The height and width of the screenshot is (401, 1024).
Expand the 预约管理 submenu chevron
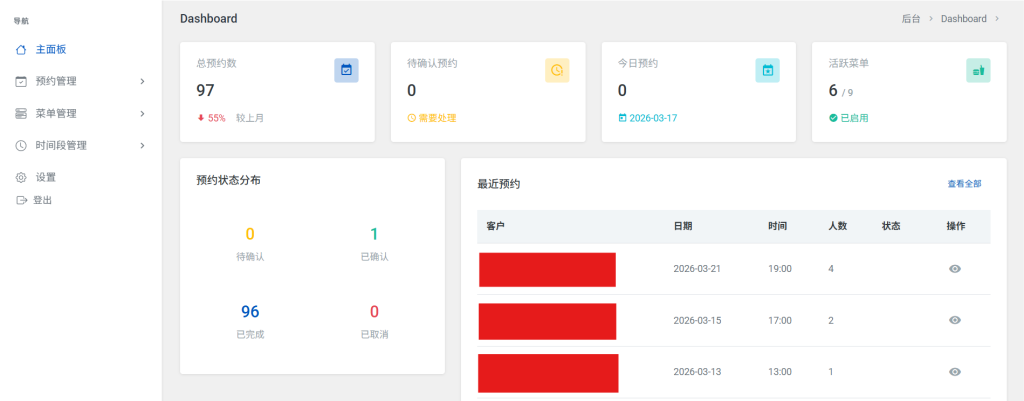point(142,81)
